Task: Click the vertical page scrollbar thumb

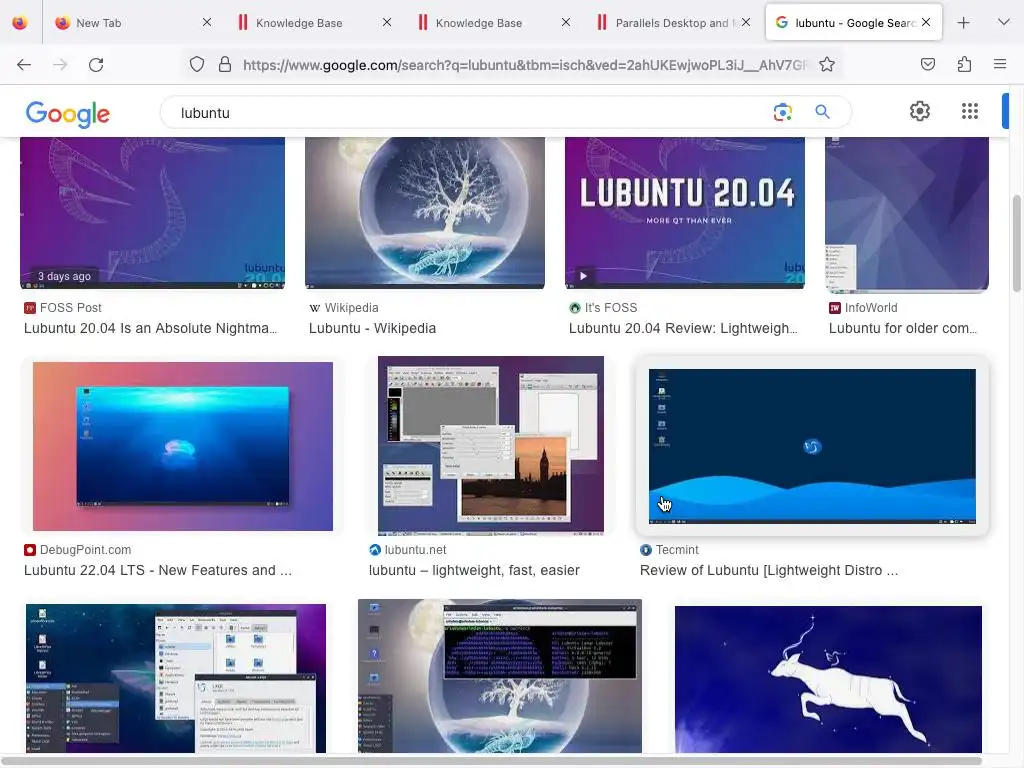Action: pos(1016,243)
